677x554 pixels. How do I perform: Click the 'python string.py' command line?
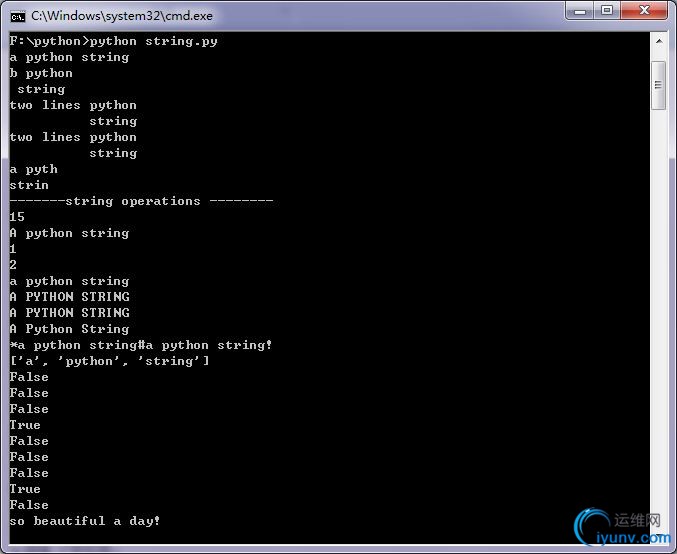pyautogui.click(x=114, y=41)
